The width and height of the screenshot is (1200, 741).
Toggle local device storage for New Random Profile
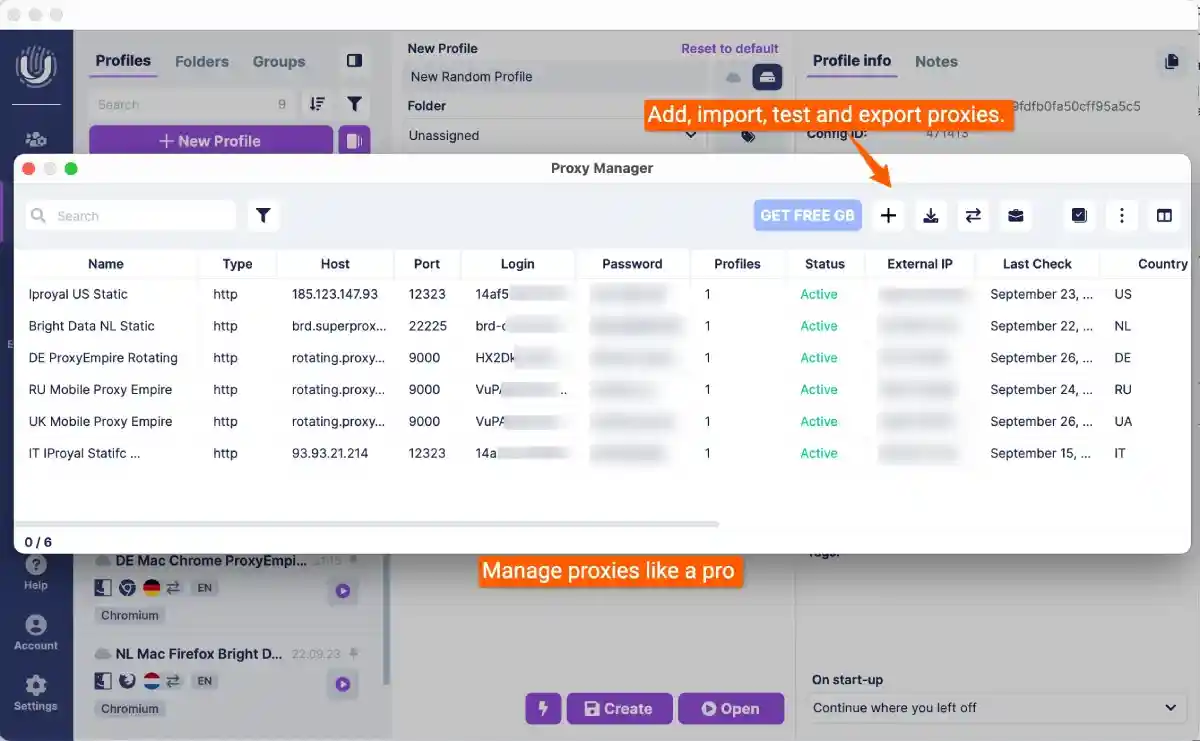[x=765, y=77]
